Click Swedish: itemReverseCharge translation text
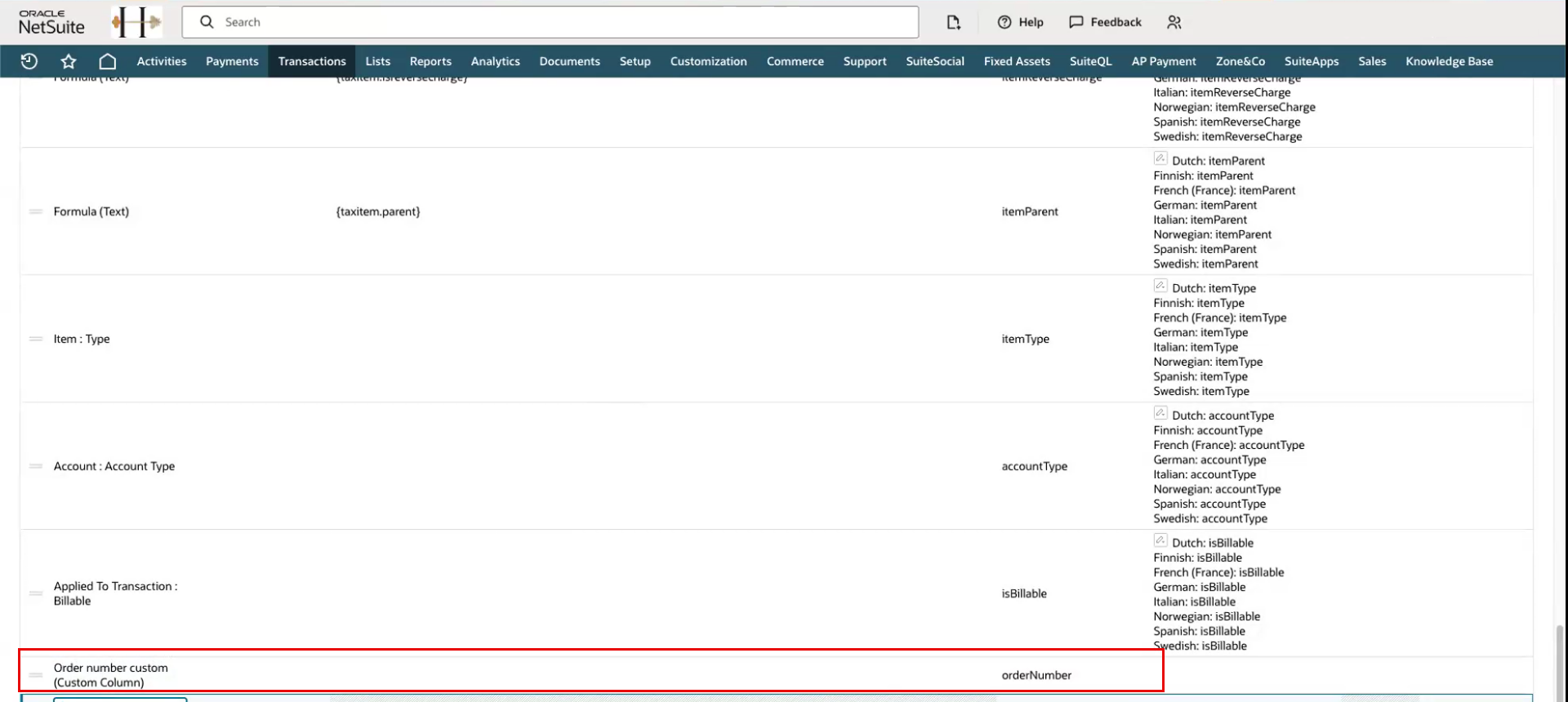1568x702 pixels. [x=1227, y=136]
